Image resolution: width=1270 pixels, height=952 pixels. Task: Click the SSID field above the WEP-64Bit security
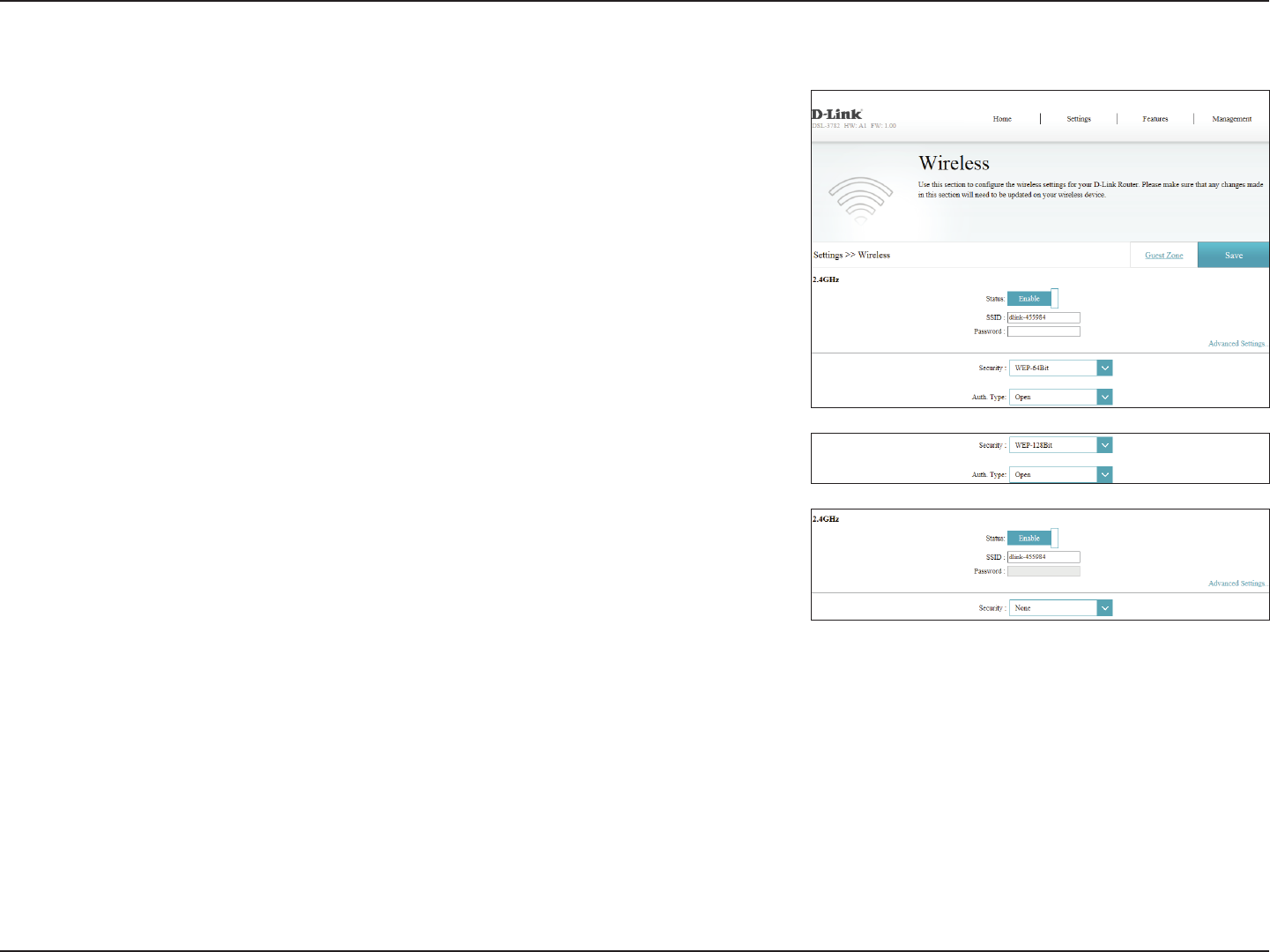1043,317
